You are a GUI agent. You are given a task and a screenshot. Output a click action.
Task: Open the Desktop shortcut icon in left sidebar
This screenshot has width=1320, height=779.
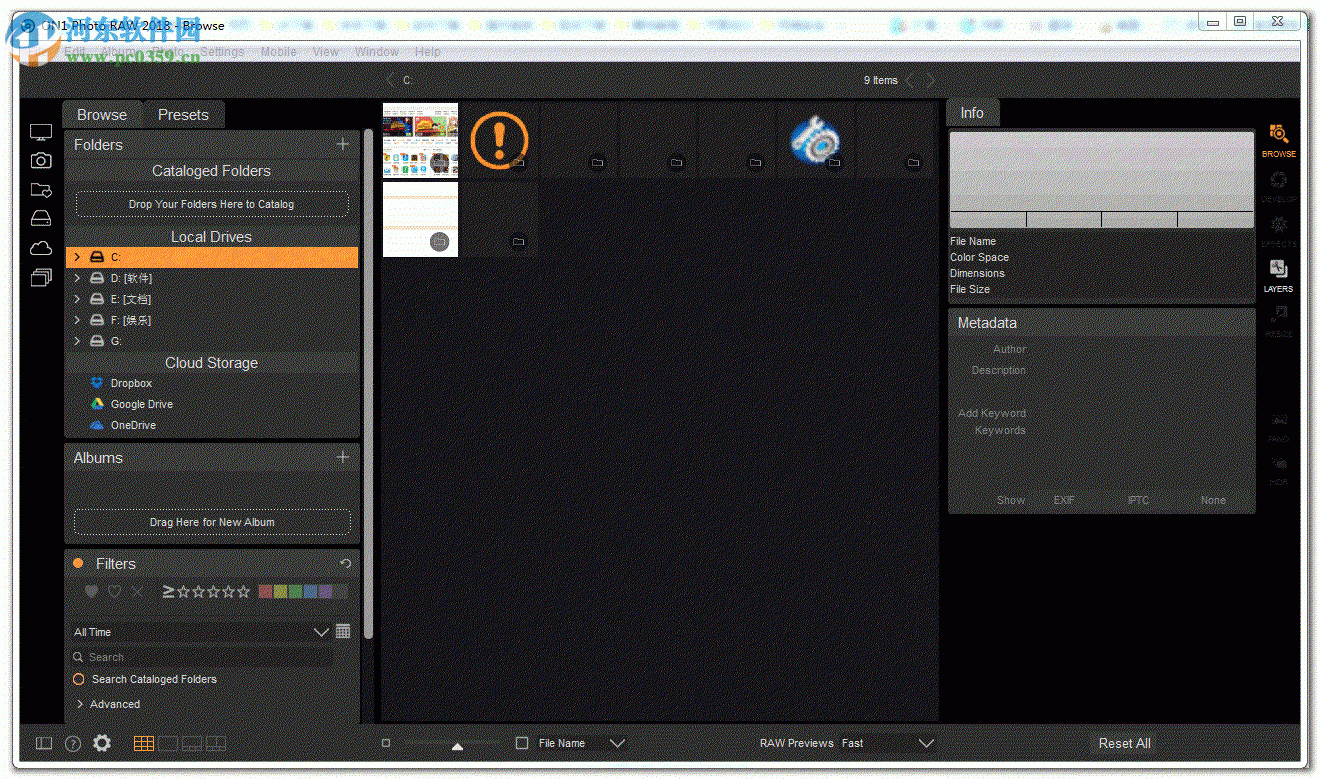click(x=41, y=132)
